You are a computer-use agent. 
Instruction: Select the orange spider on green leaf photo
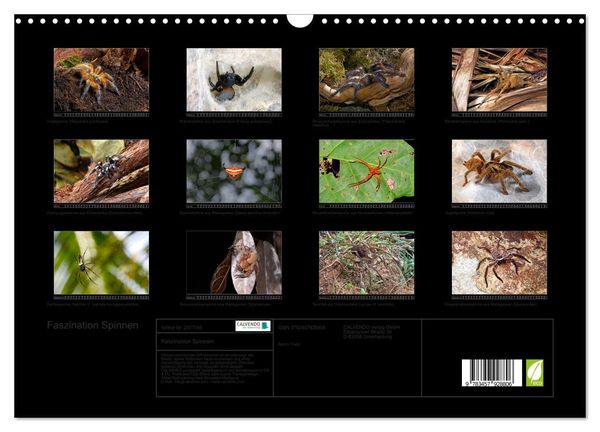click(367, 171)
